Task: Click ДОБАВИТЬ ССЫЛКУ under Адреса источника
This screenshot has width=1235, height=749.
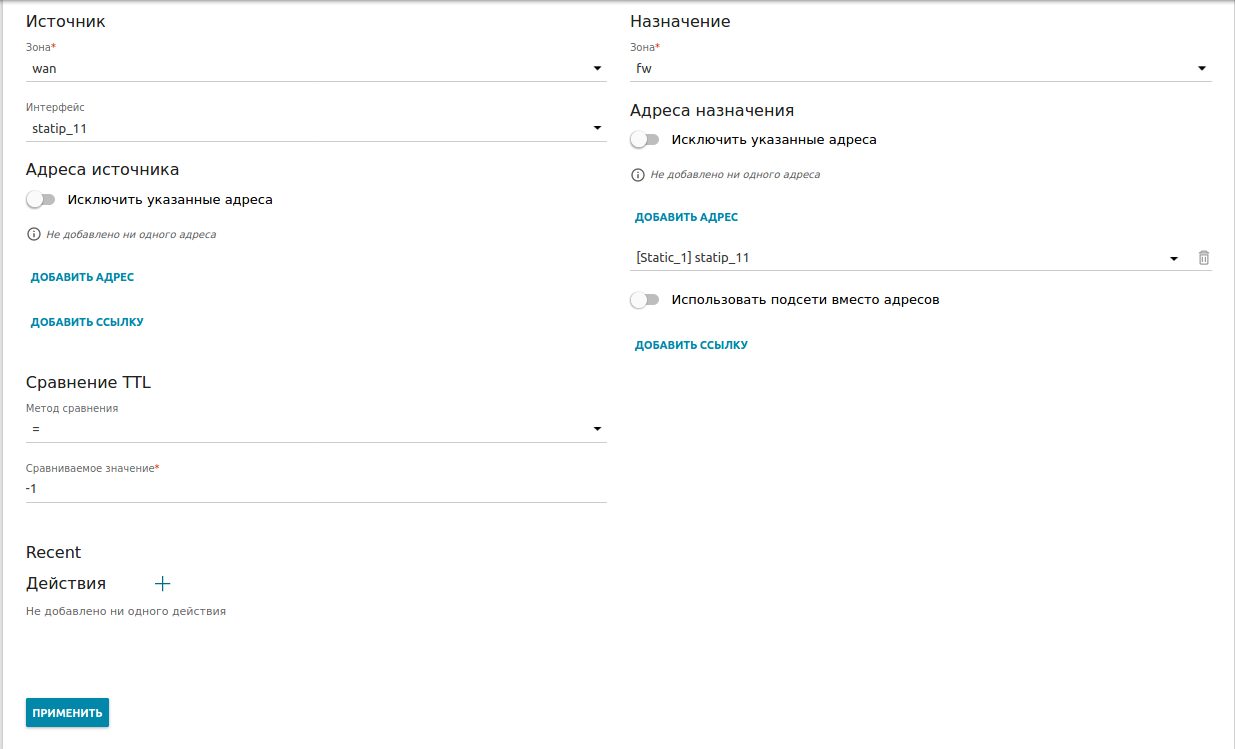Action: point(87,322)
